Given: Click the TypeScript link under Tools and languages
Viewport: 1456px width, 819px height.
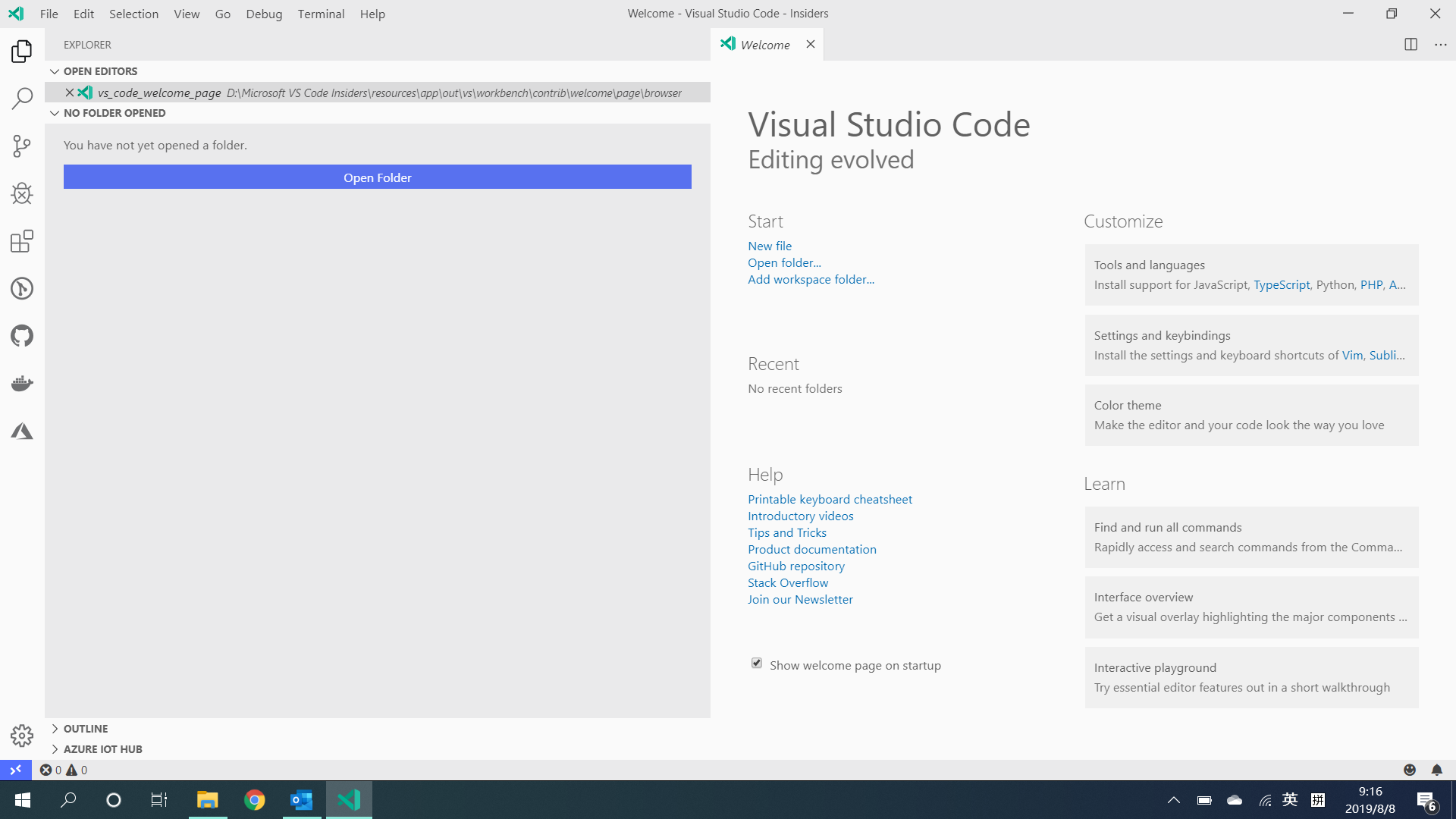Looking at the screenshot, I should click(x=1281, y=284).
